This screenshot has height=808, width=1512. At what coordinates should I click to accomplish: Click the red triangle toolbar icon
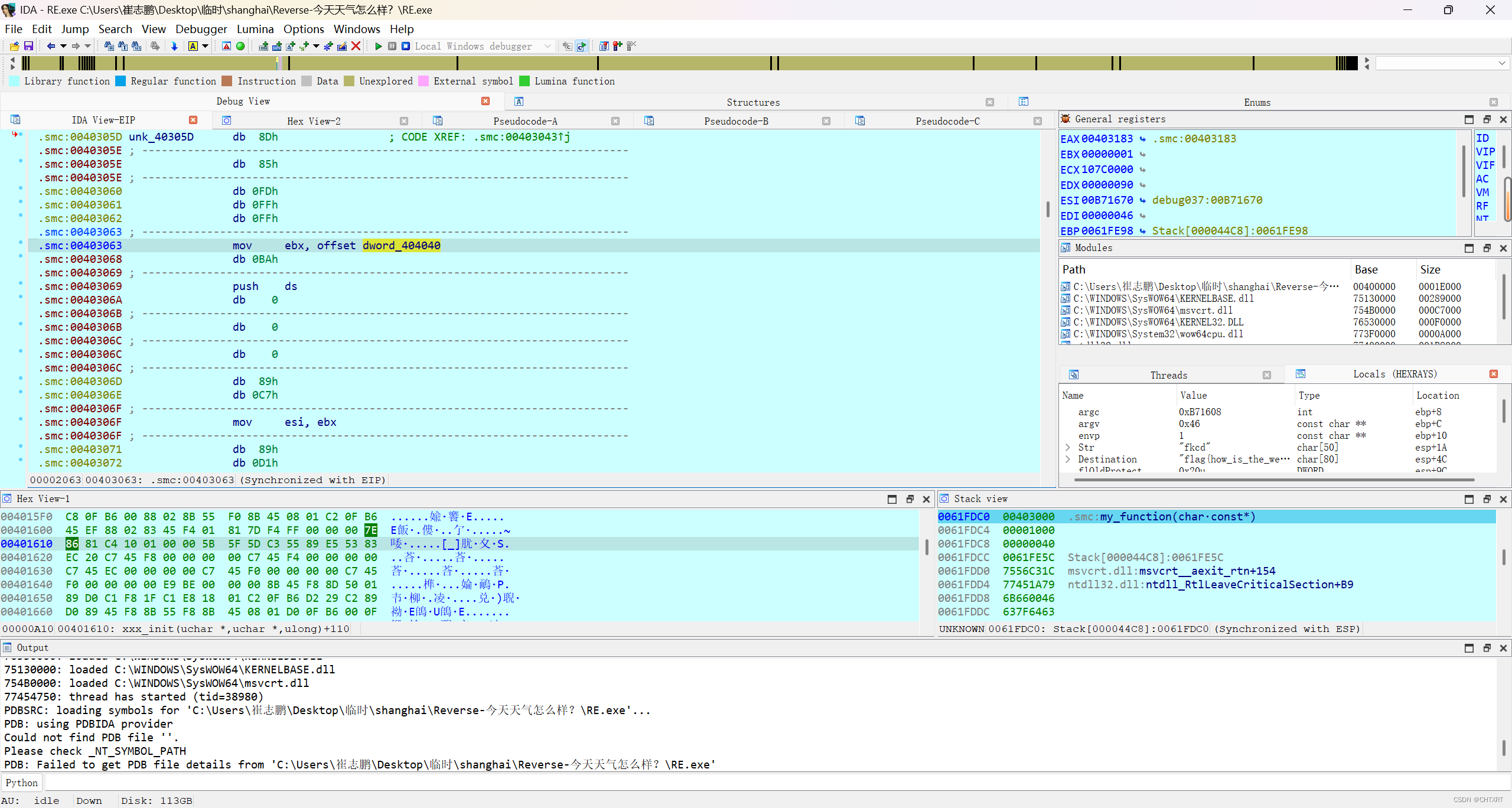226,46
